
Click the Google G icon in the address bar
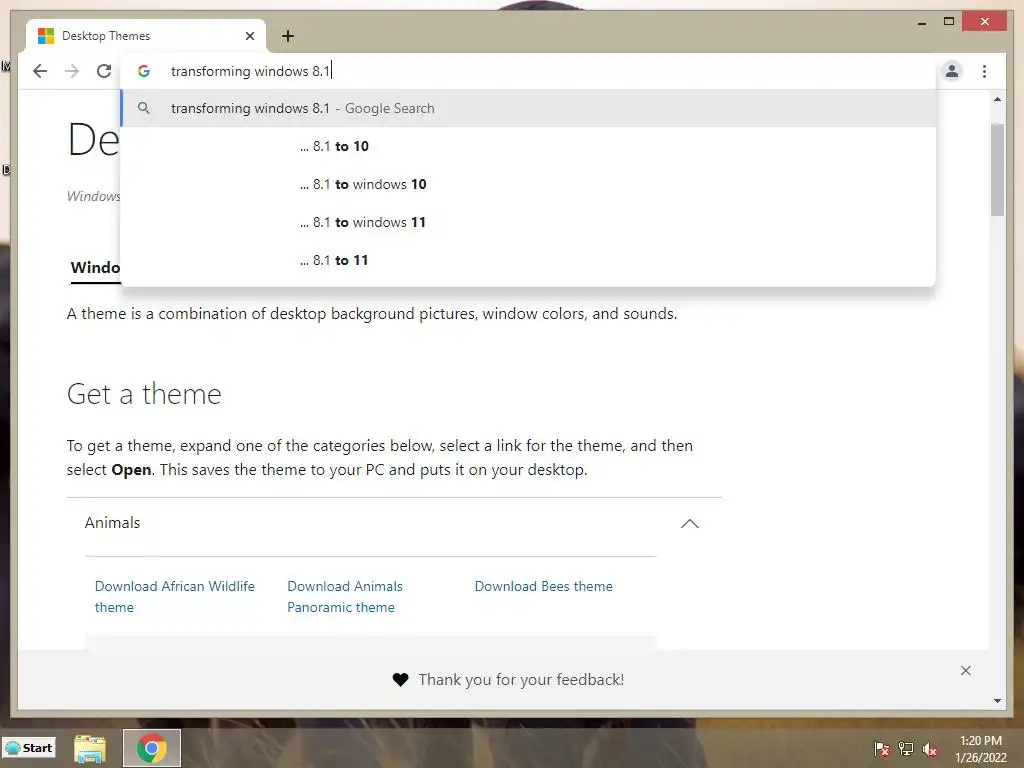(x=144, y=71)
